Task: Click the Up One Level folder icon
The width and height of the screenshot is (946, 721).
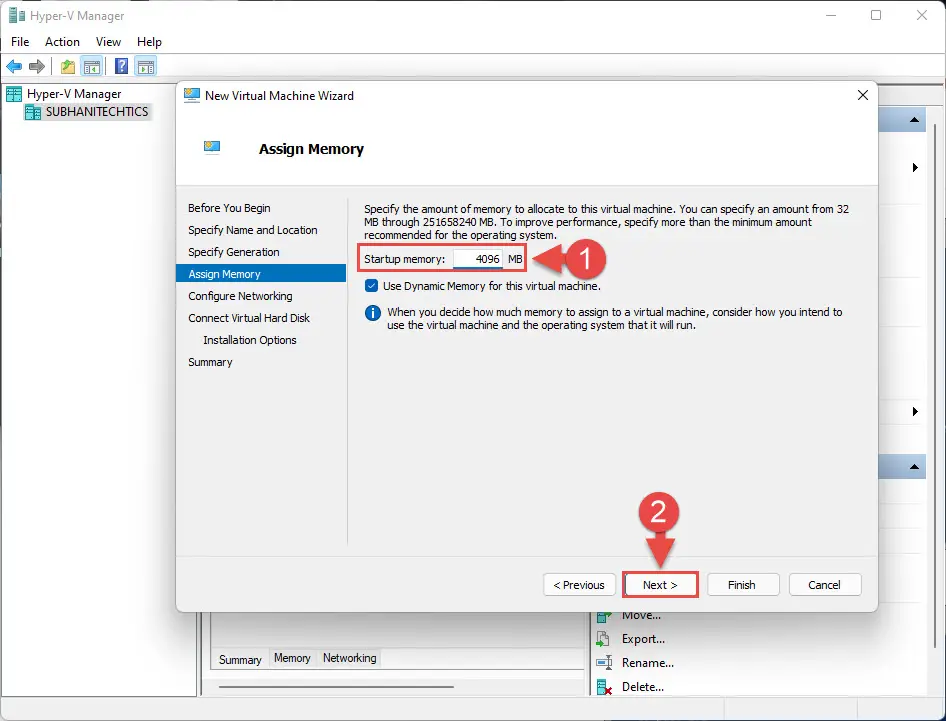Action: click(x=68, y=66)
